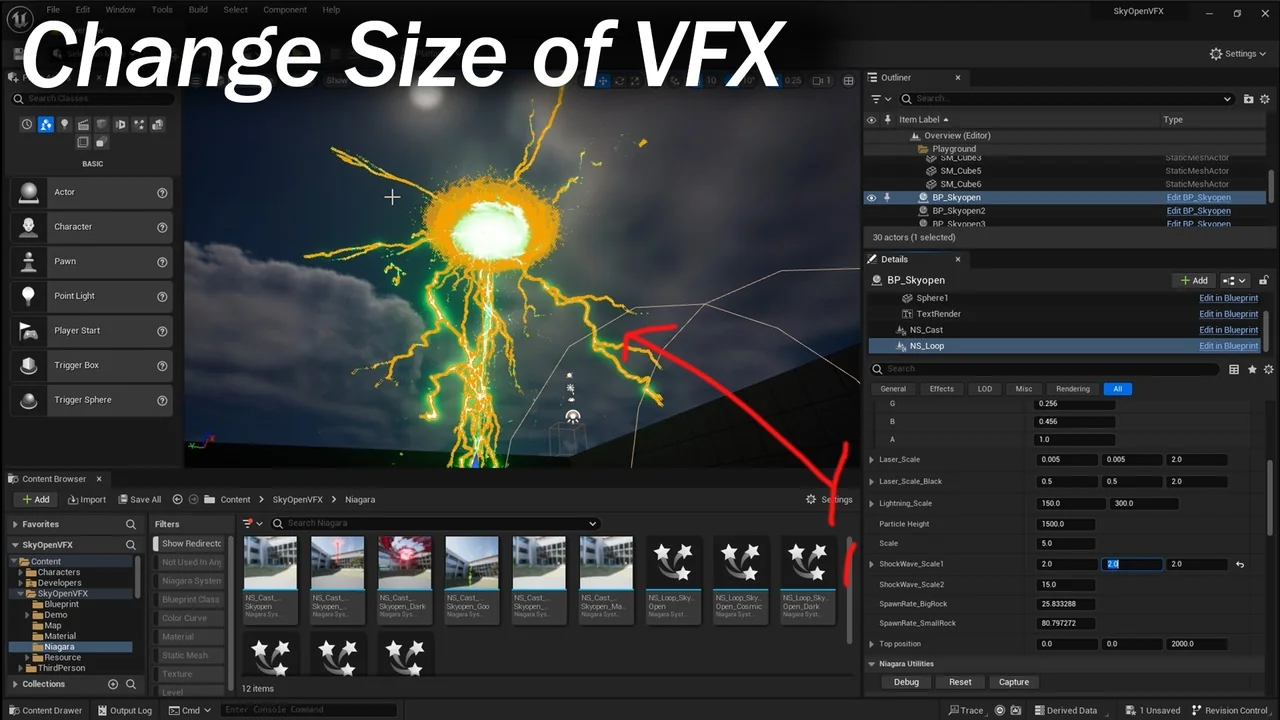Open Details panel settings gear
This screenshot has width=1280, height=720.
(1268, 369)
